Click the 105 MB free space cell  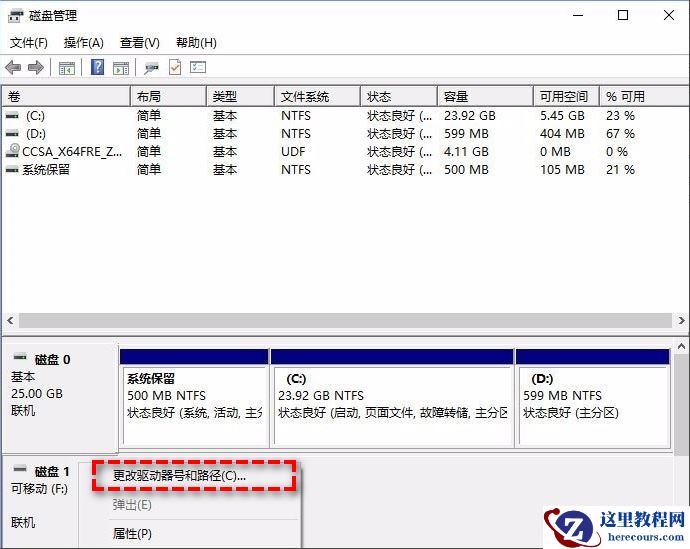(562, 169)
